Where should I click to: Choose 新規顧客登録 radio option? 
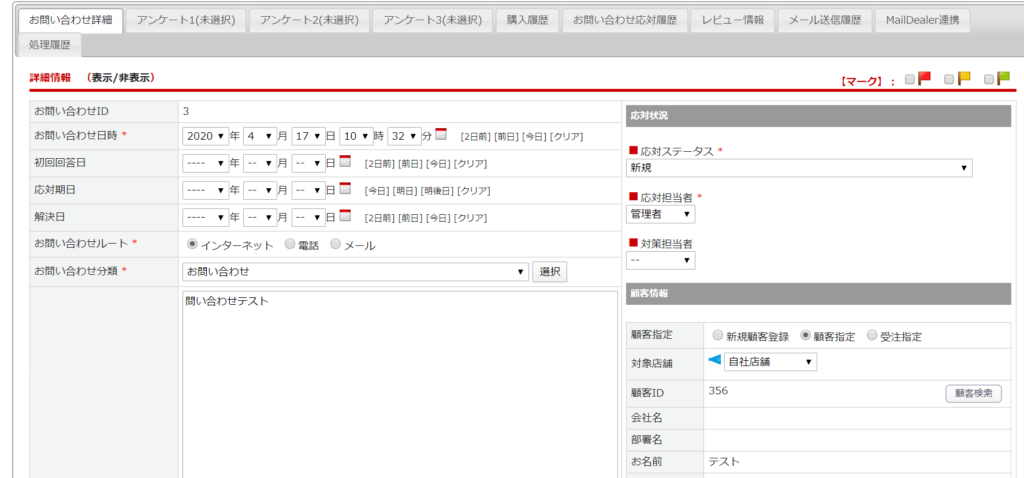[716, 336]
